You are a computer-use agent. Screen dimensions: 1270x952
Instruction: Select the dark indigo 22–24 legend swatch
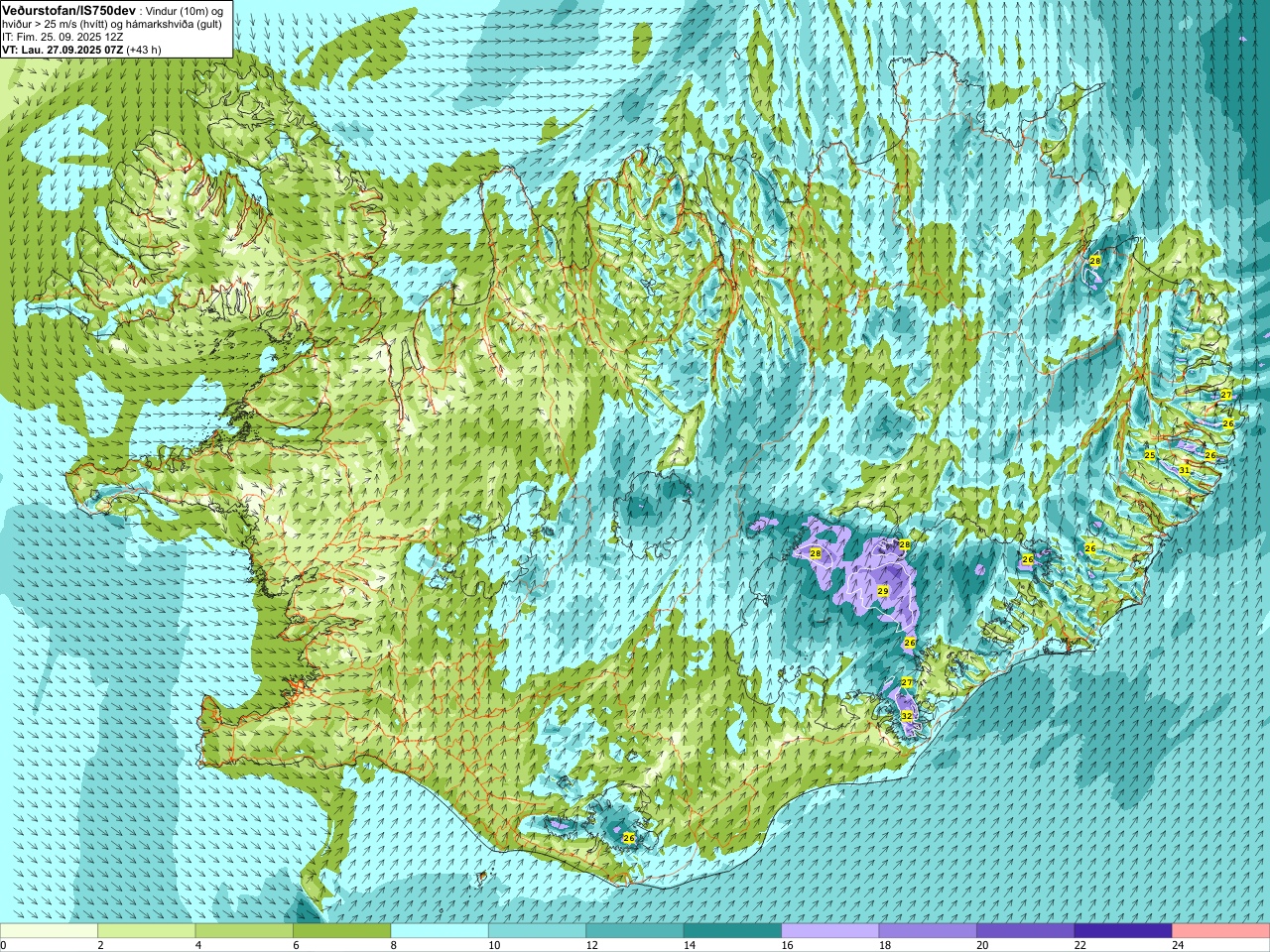[1123, 931]
